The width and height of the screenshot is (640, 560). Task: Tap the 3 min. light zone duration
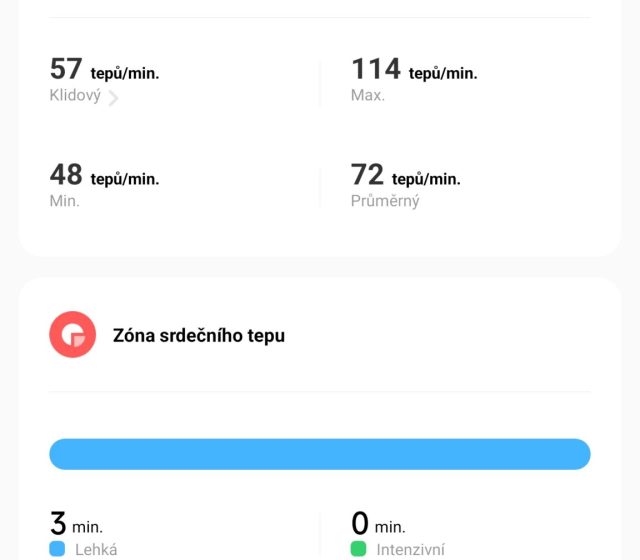pyautogui.click(x=76, y=524)
